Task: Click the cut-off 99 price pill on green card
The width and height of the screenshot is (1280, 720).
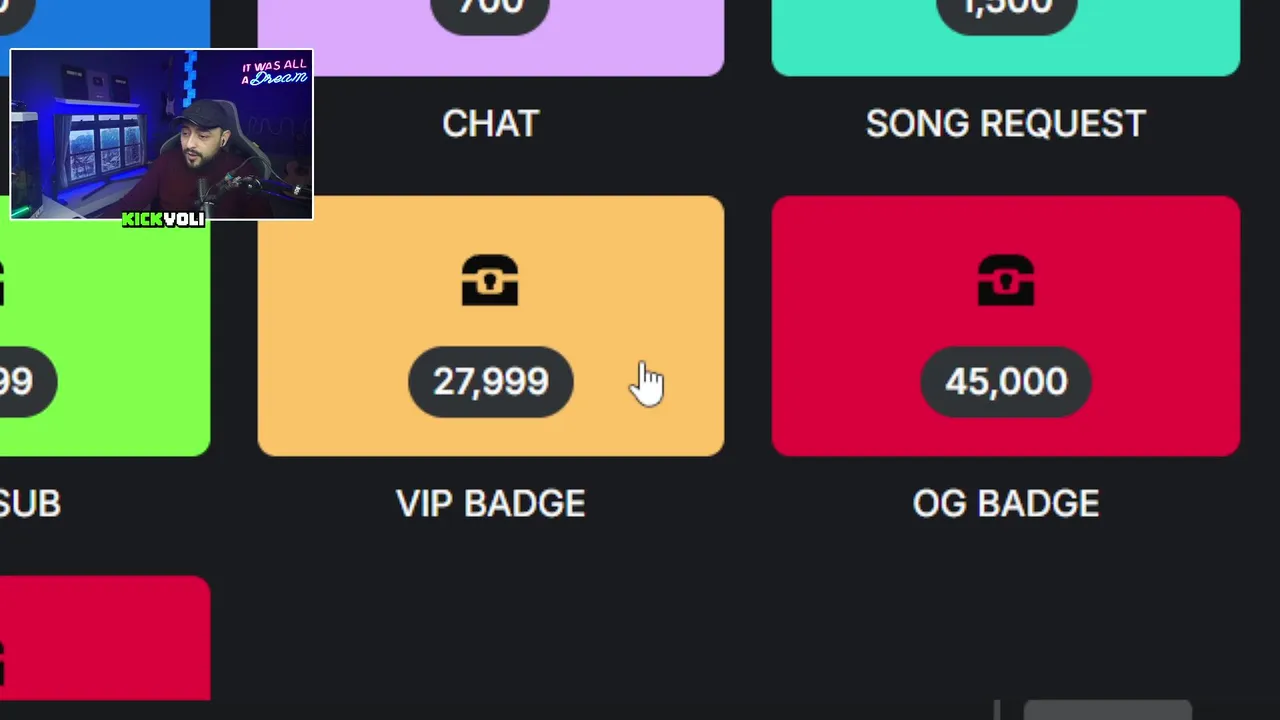Action: (x=22, y=381)
